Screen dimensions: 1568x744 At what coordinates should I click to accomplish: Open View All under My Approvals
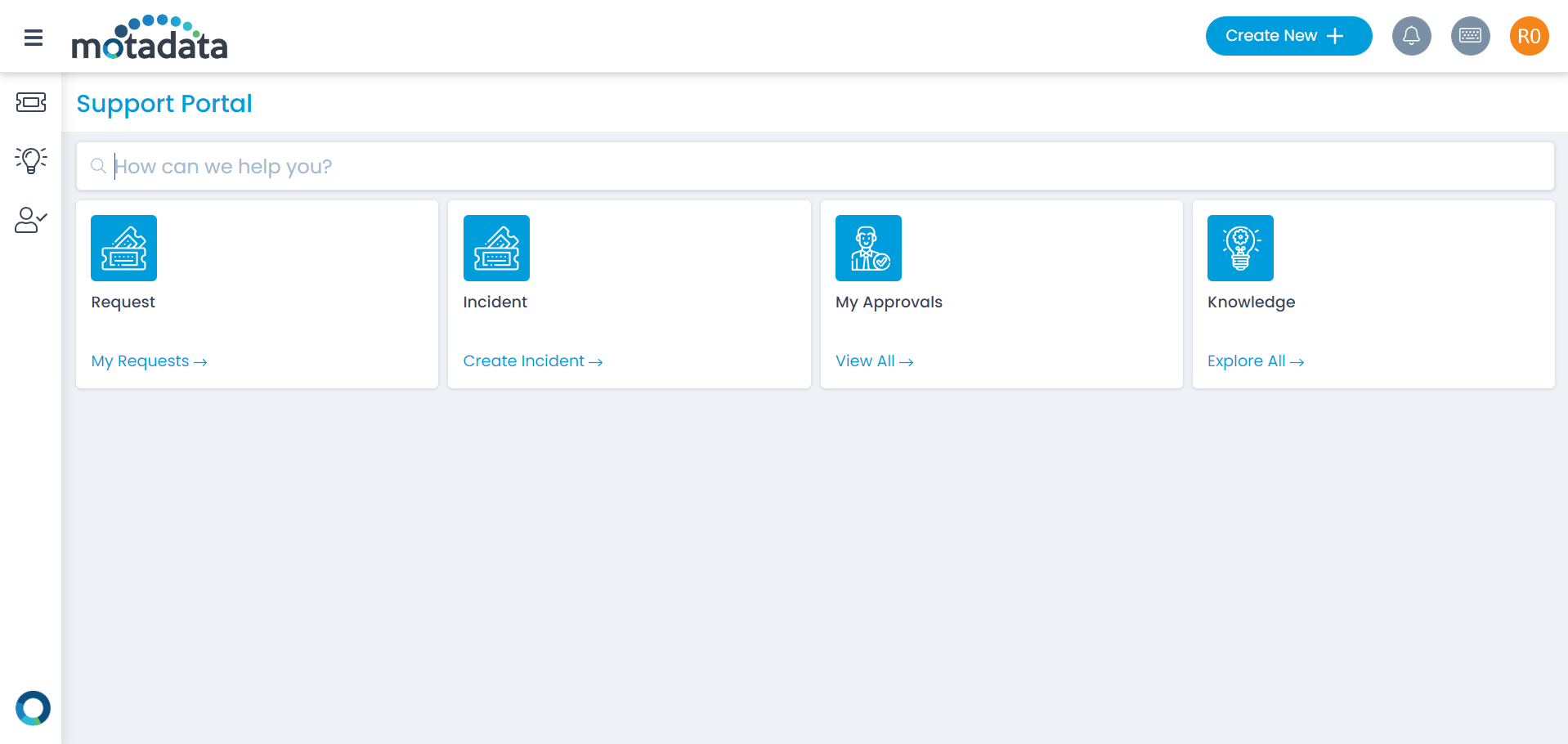coord(873,361)
